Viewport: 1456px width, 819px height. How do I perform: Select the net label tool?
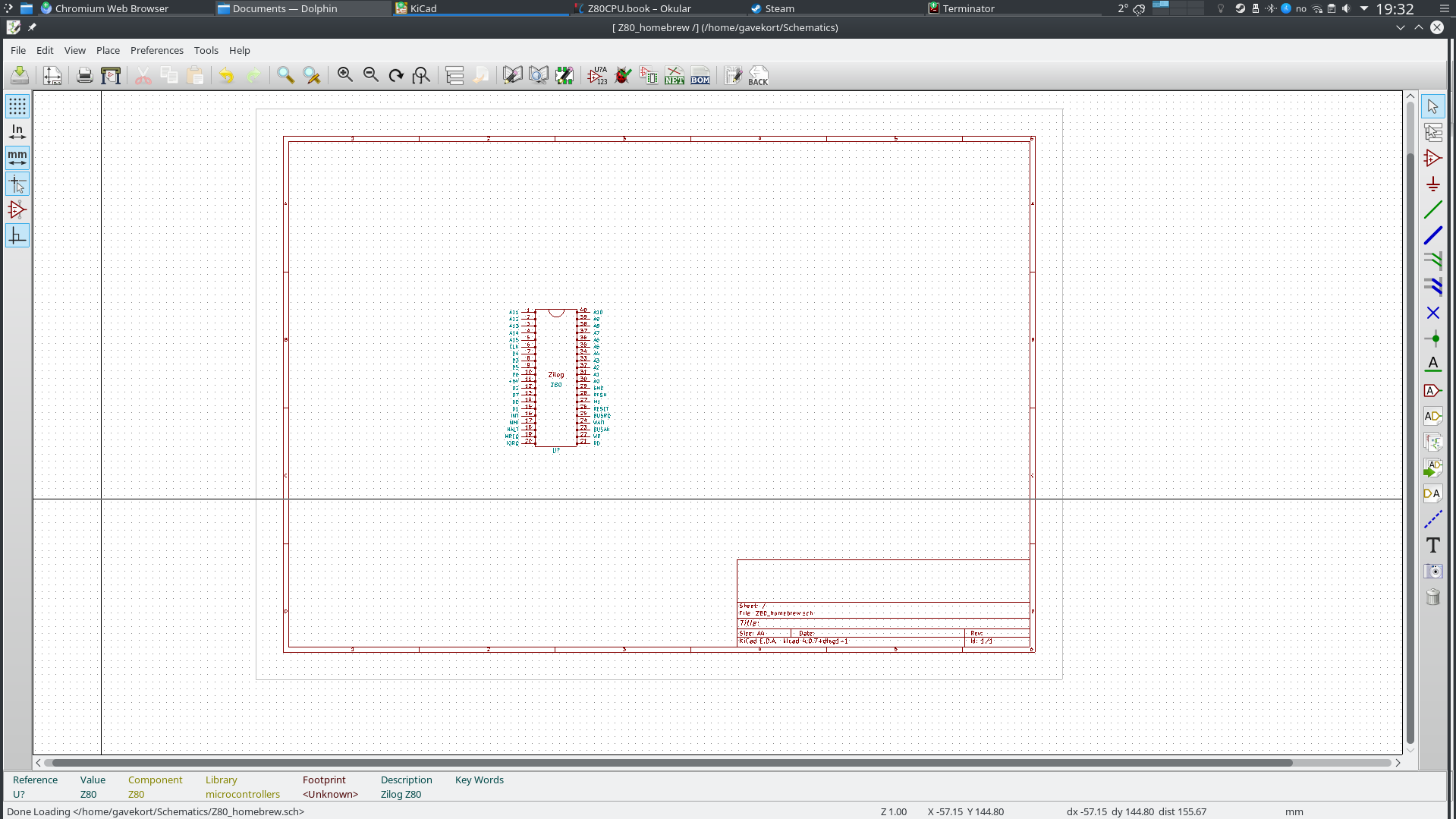1432,364
